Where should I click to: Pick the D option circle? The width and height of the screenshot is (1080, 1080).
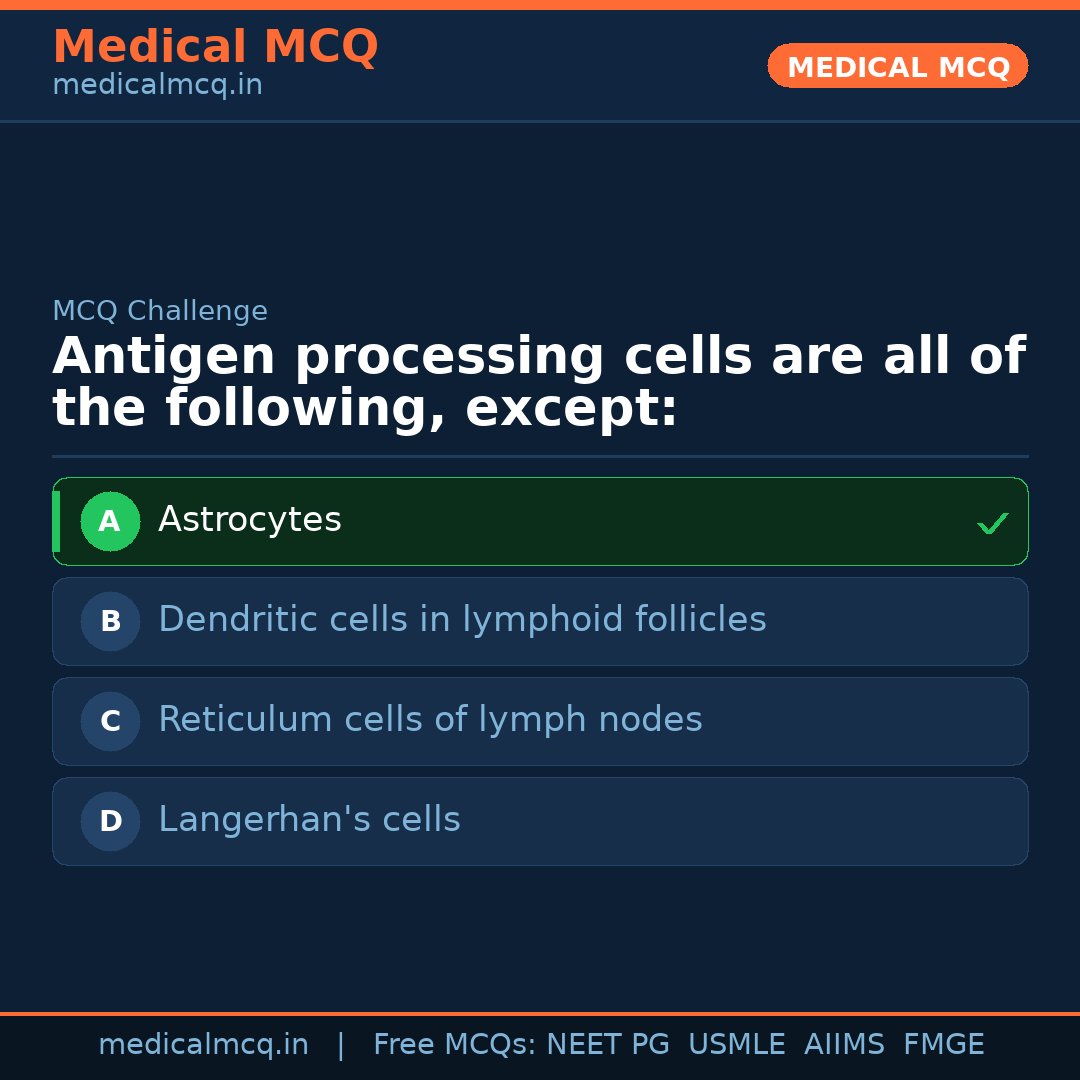110,821
